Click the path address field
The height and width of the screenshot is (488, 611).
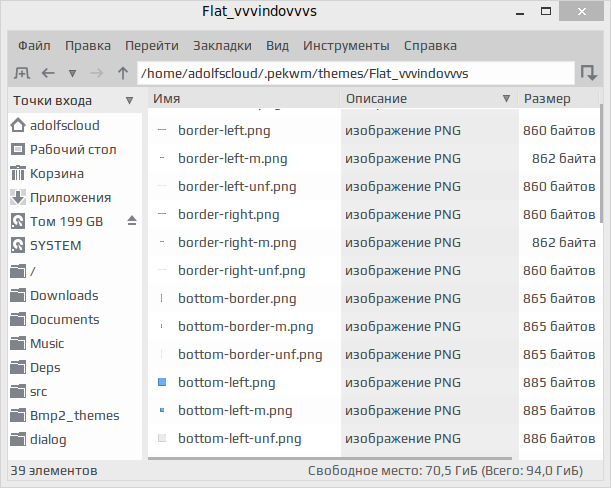[x=356, y=73]
